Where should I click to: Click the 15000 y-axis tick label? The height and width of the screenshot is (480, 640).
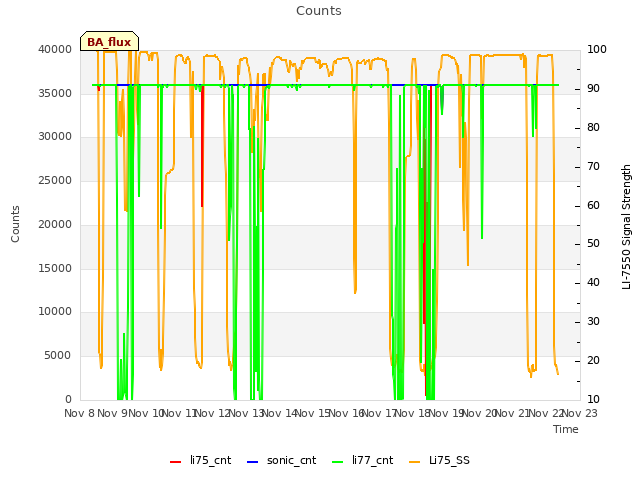point(55,268)
